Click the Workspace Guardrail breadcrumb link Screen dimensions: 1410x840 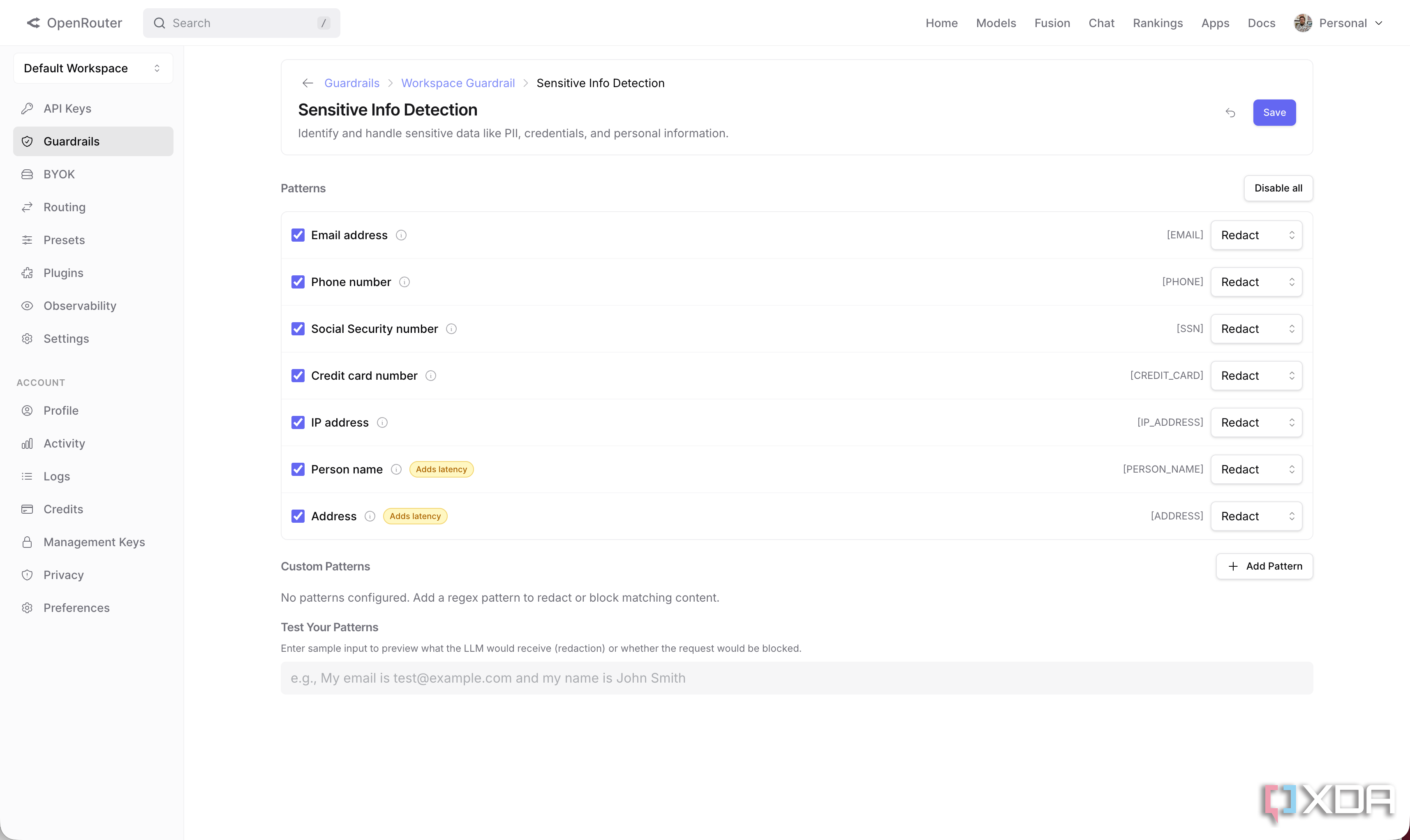[458, 83]
